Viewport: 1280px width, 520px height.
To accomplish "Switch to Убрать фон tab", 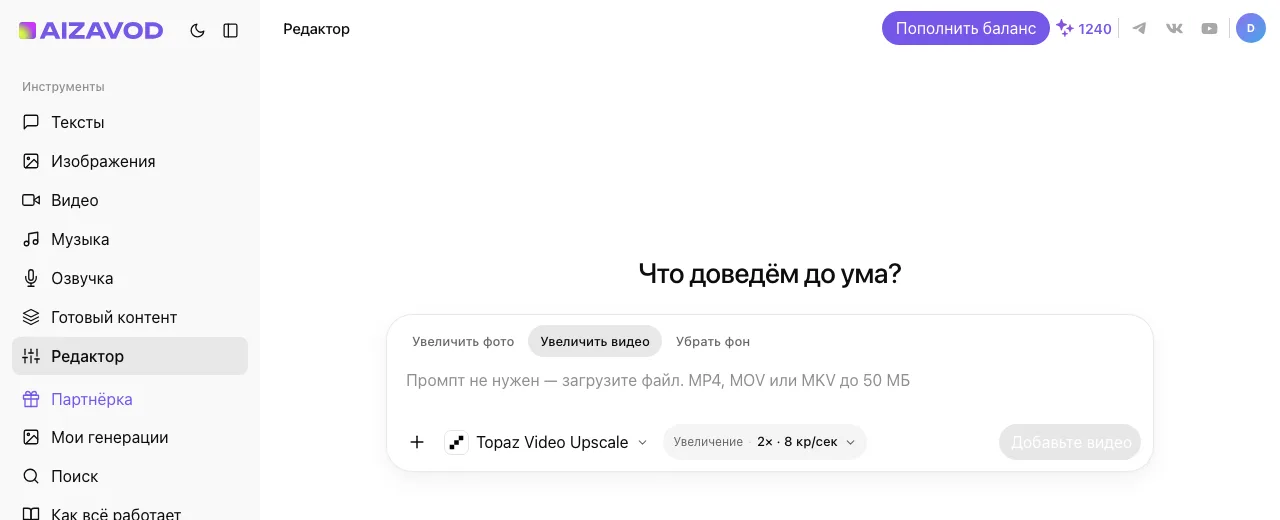I will [x=713, y=341].
